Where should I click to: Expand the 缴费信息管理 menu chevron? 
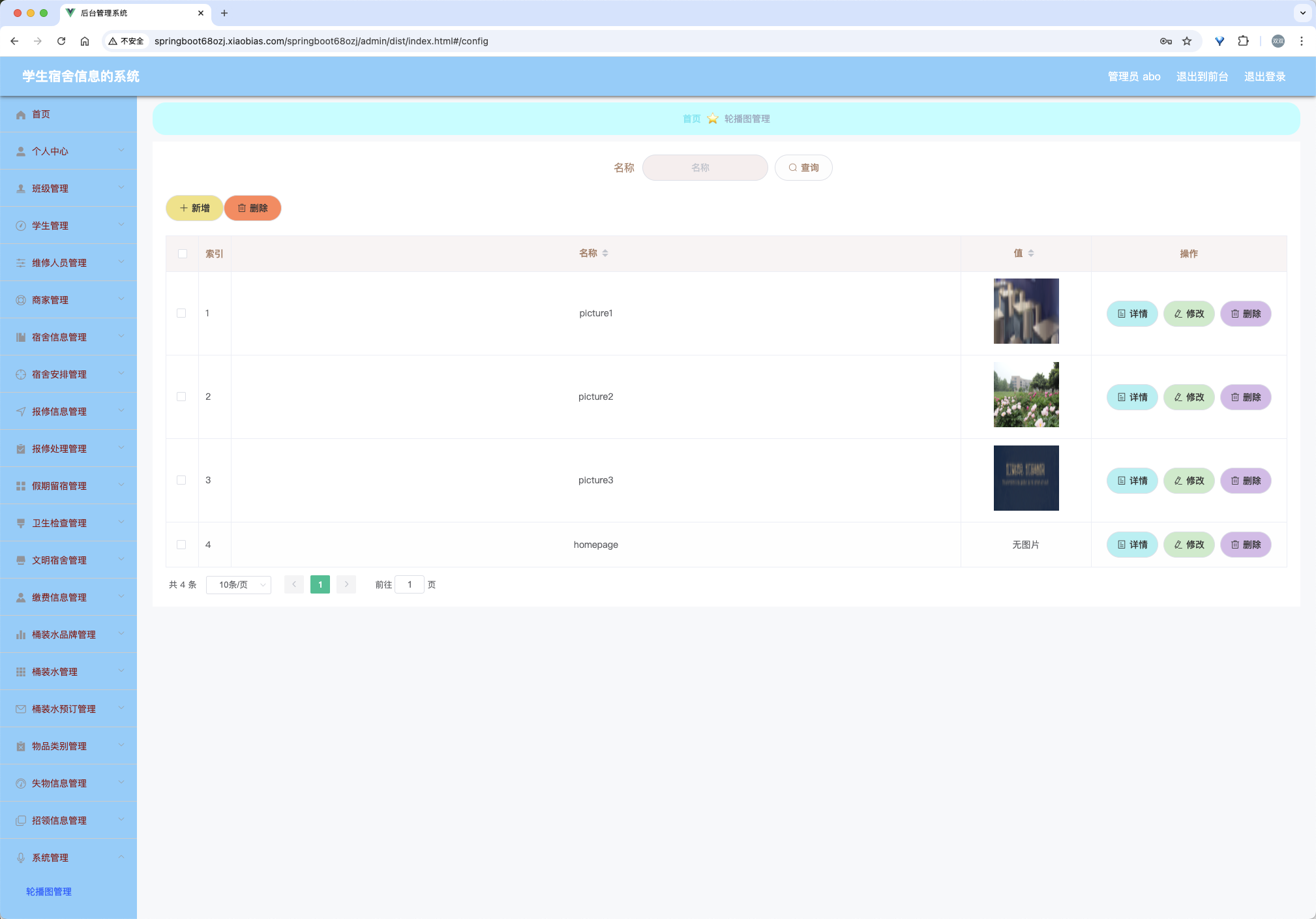click(121, 597)
